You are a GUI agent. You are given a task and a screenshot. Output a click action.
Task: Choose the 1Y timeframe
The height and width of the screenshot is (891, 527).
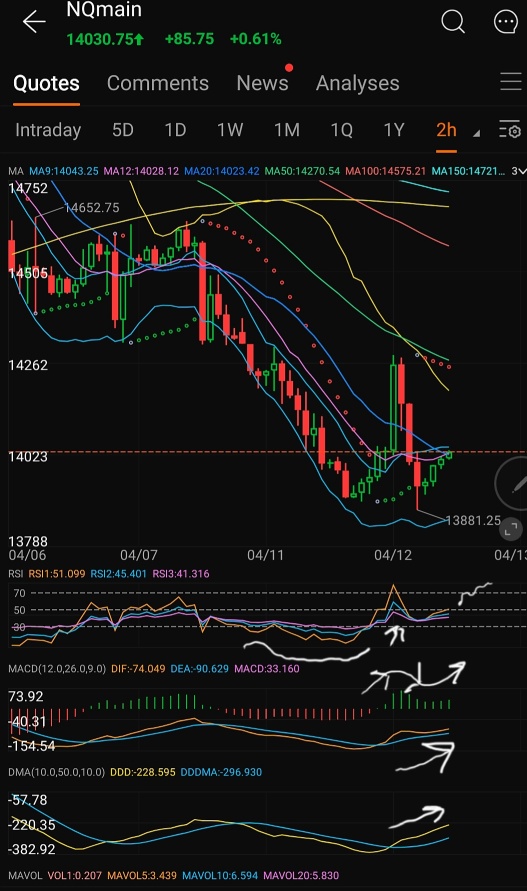coord(393,130)
